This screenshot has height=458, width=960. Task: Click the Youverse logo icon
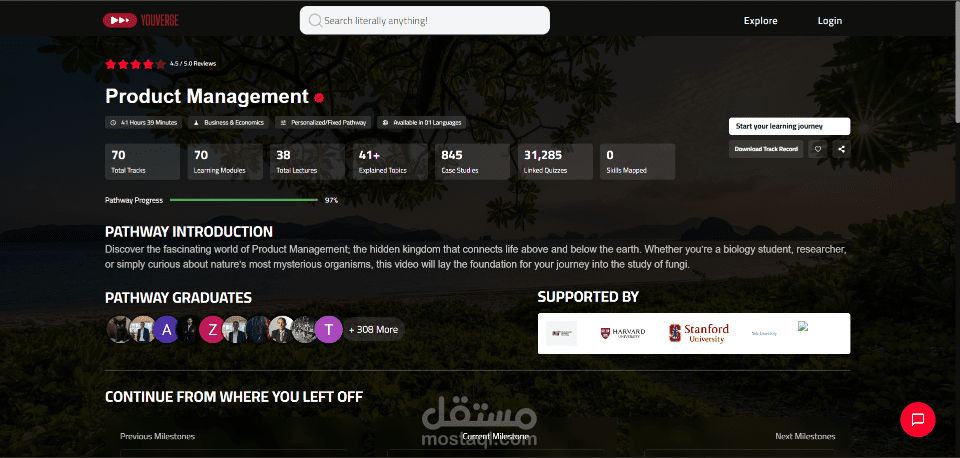(x=119, y=20)
